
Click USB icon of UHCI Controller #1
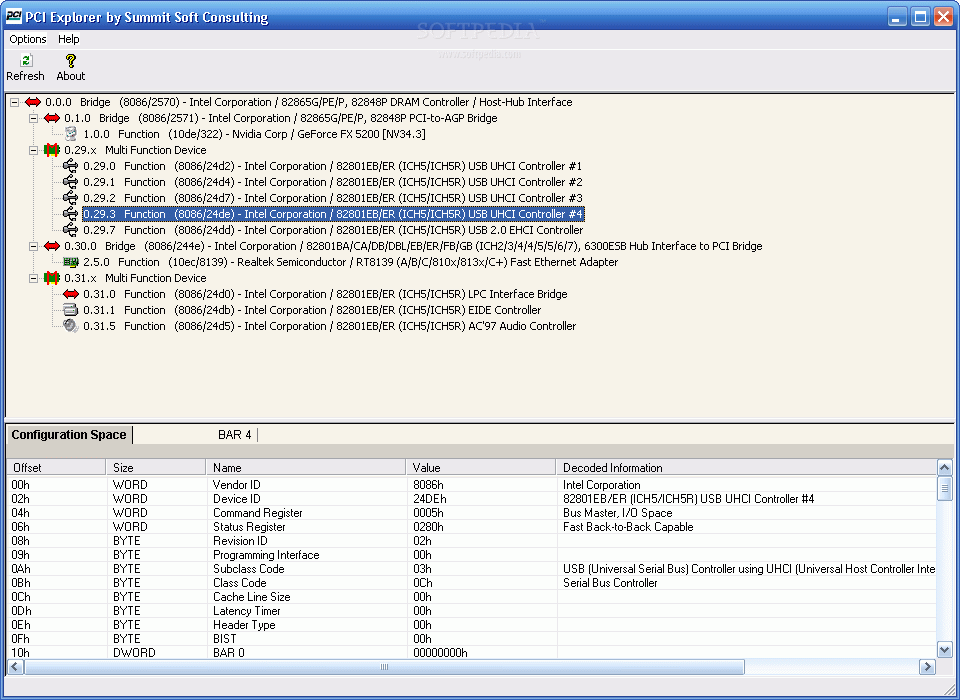point(71,166)
